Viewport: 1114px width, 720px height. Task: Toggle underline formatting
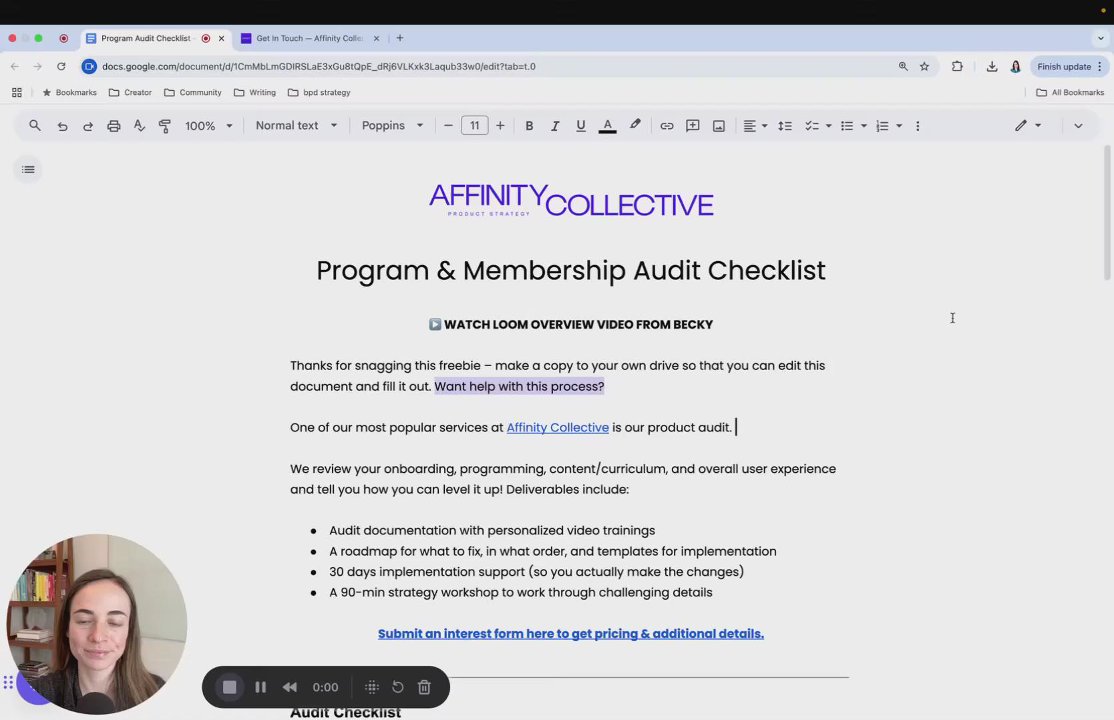tap(580, 126)
